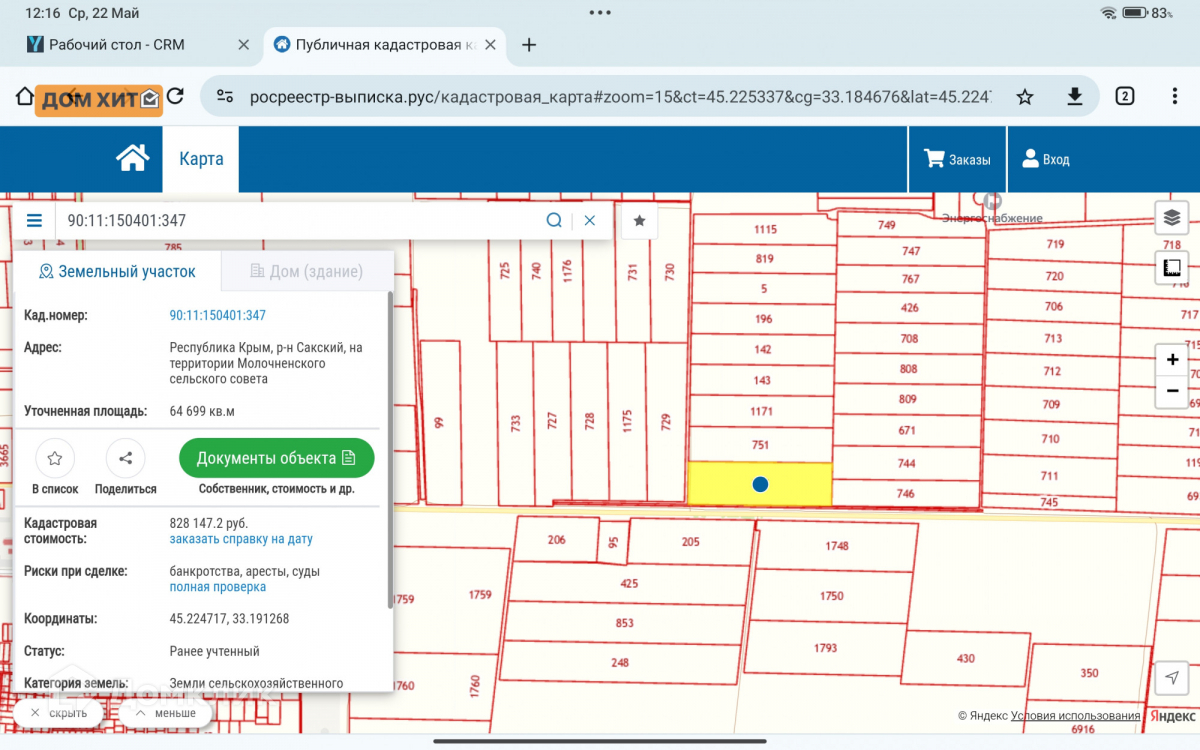Zoom out the map with minus button
This screenshot has width=1200, height=750.
(1172, 392)
